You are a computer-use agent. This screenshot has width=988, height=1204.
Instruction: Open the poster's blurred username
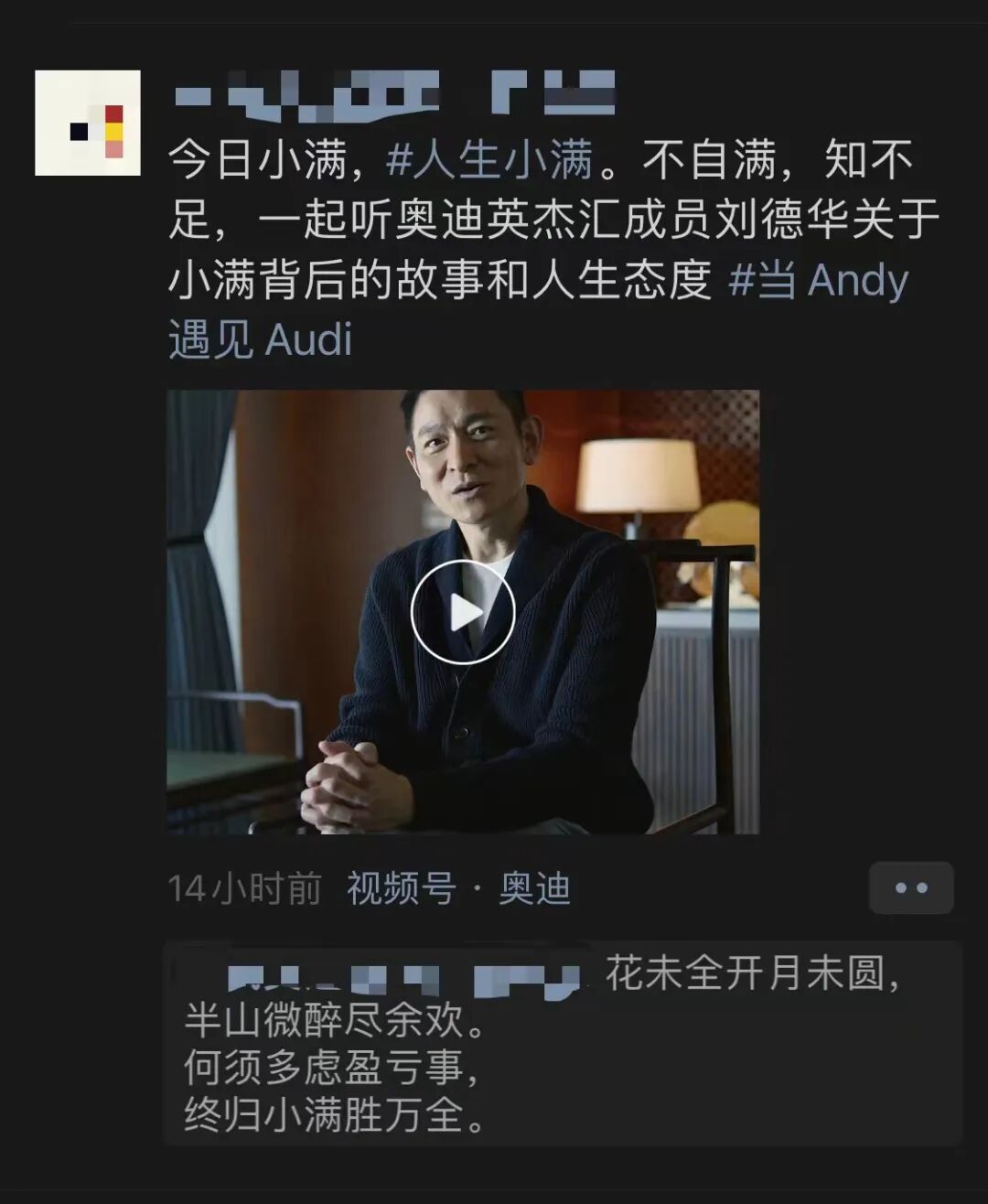click(394, 94)
